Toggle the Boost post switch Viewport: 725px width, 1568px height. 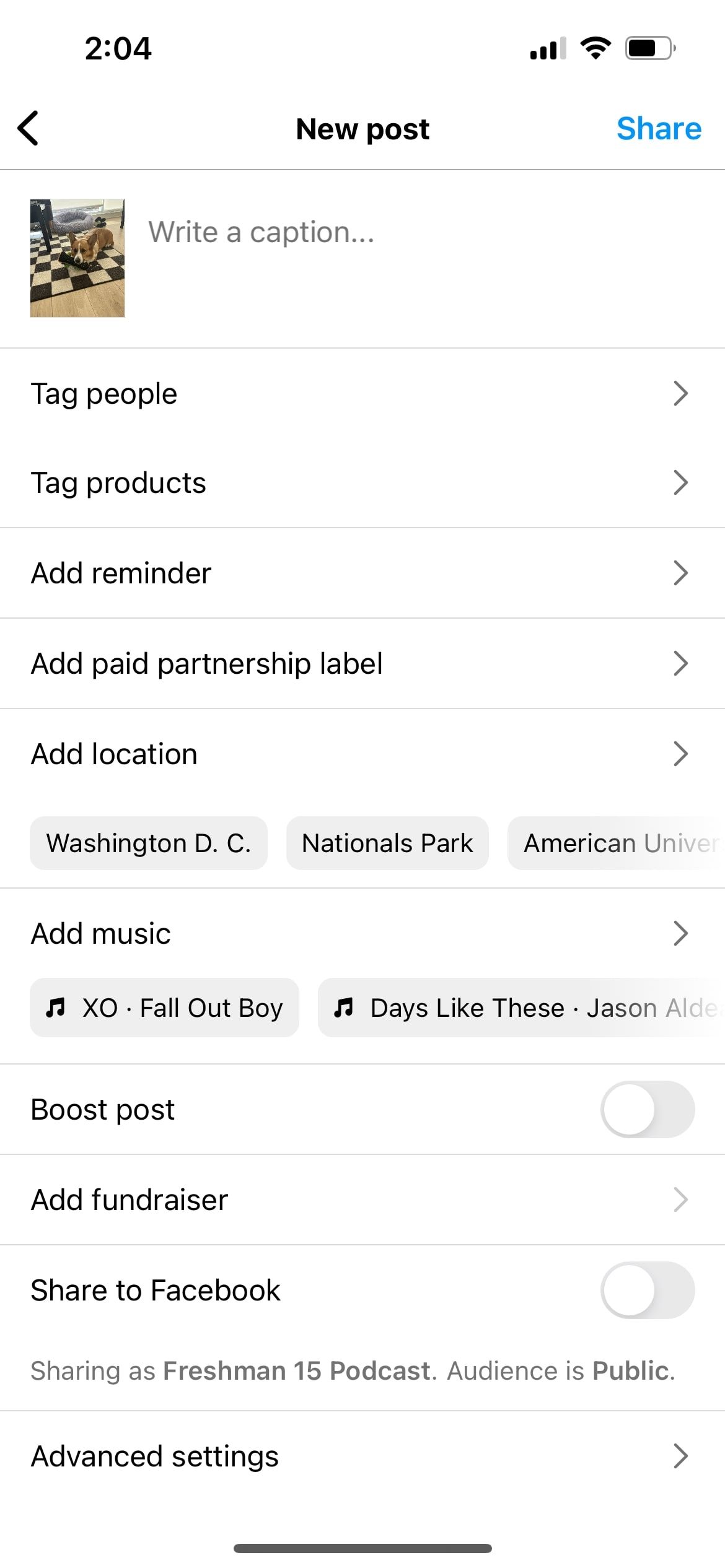click(647, 1109)
